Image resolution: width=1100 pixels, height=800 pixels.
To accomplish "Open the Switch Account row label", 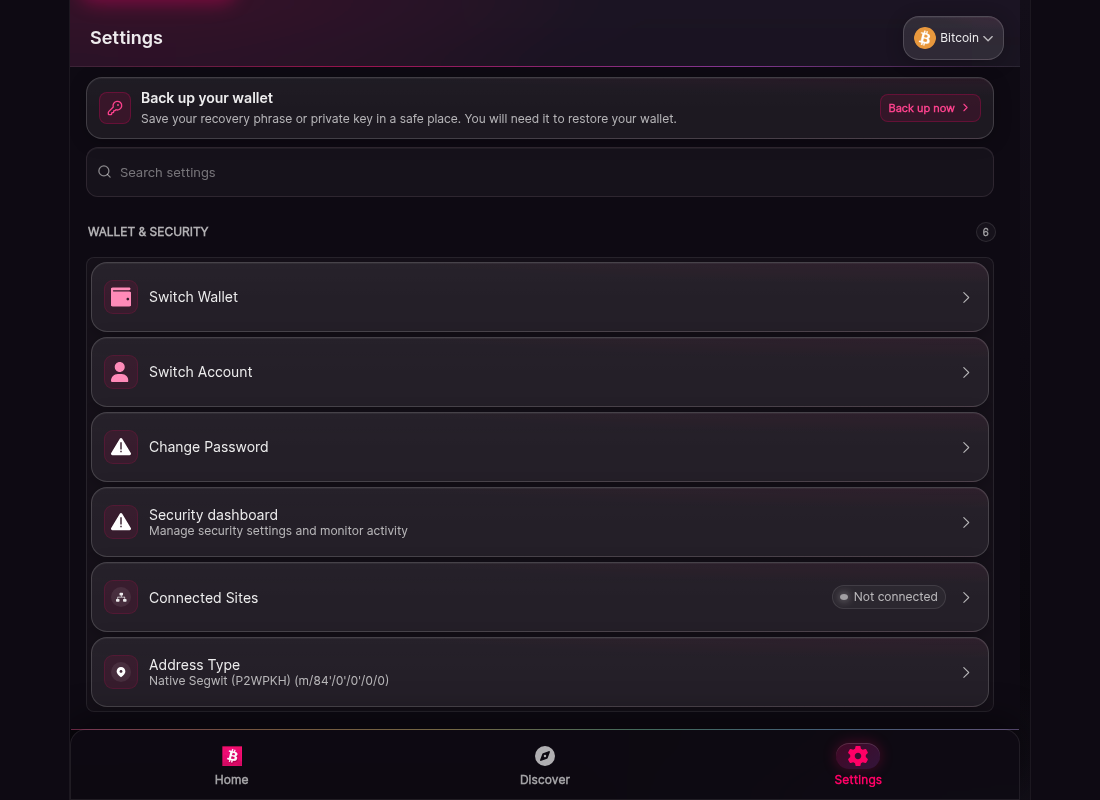I will coord(201,372).
